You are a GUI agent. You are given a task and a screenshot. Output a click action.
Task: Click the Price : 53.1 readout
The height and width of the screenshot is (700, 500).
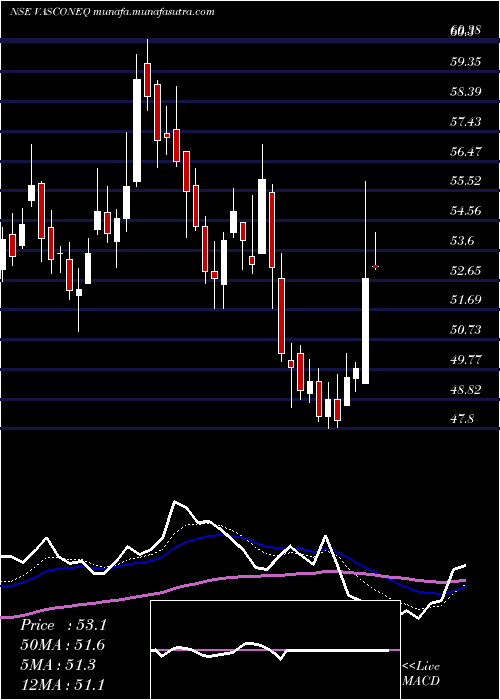point(63,625)
